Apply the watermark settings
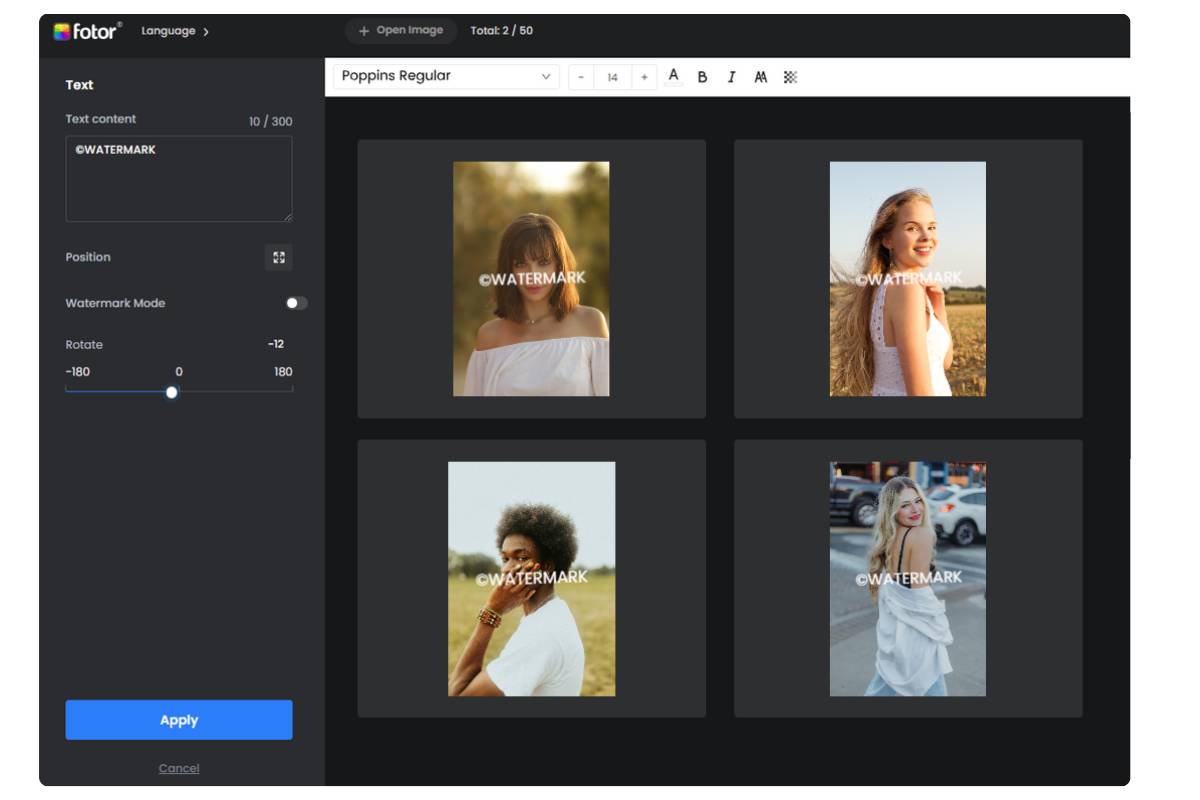1200x800 pixels. [178, 719]
